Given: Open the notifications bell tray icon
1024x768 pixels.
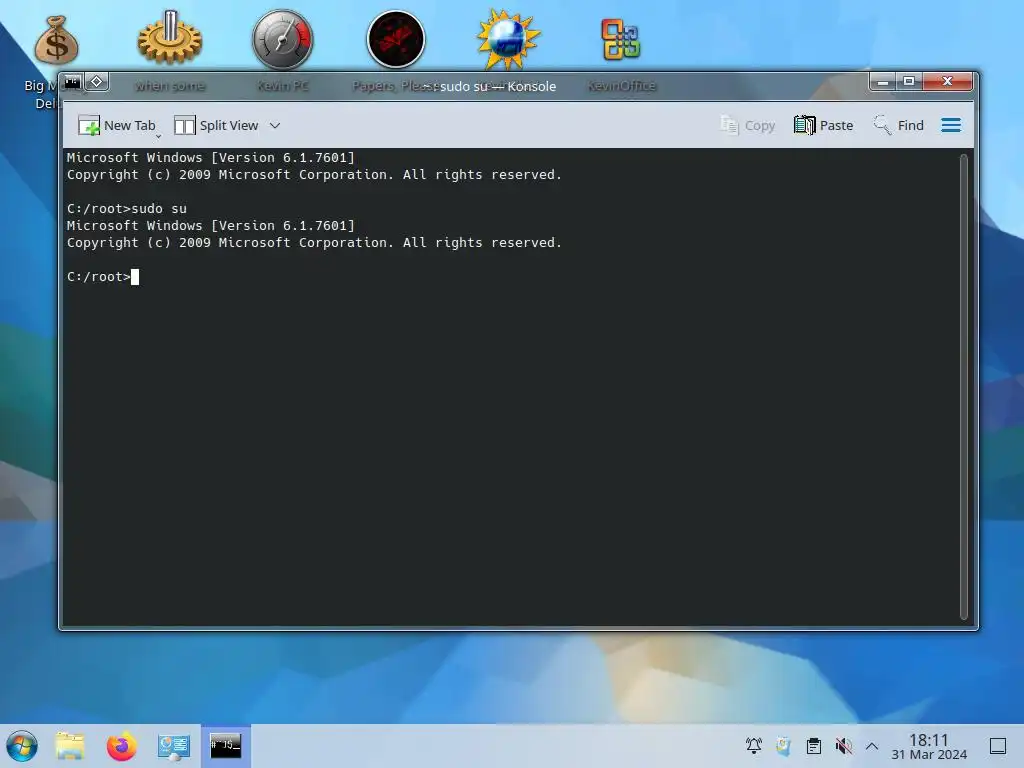Looking at the screenshot, I should (754, 745).
